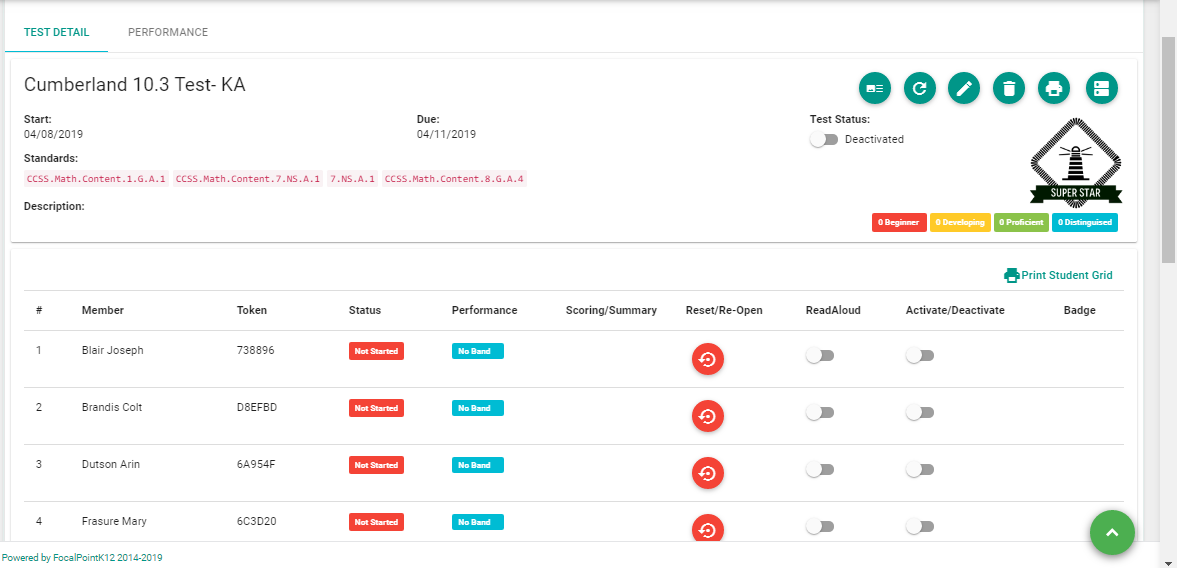Enable ReadAloud for Frasure Mary
This screenshot has width=1177, height=568.
[x=820, y=527]
